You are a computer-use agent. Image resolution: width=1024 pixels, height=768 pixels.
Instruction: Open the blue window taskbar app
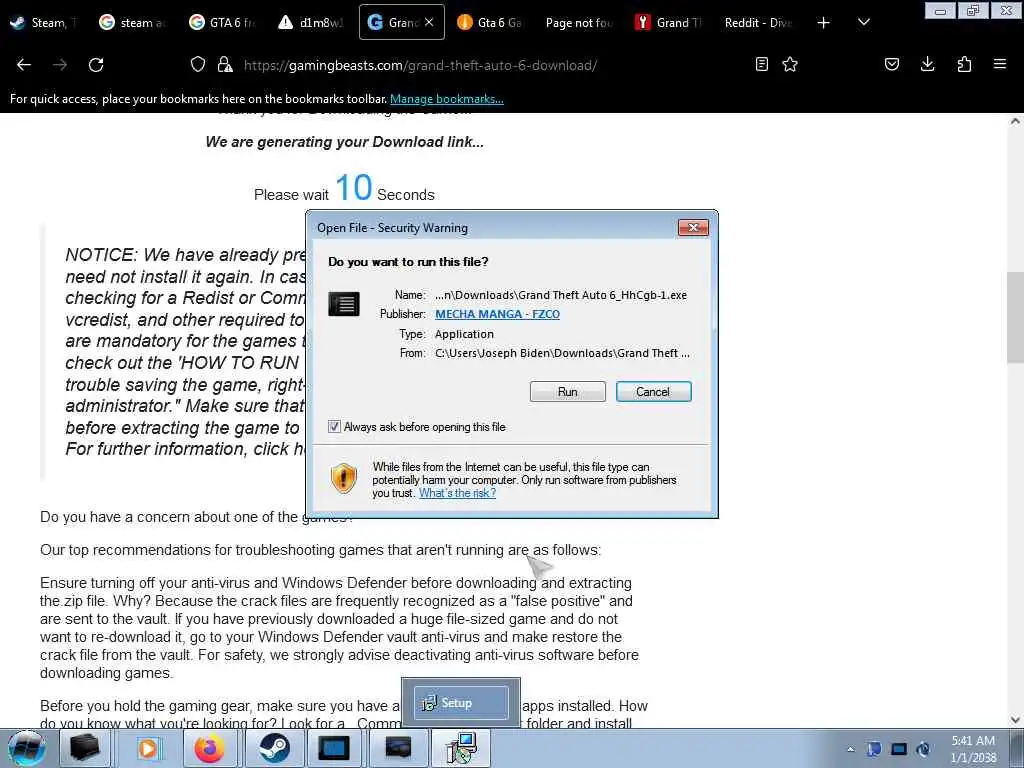pos(334,748)
